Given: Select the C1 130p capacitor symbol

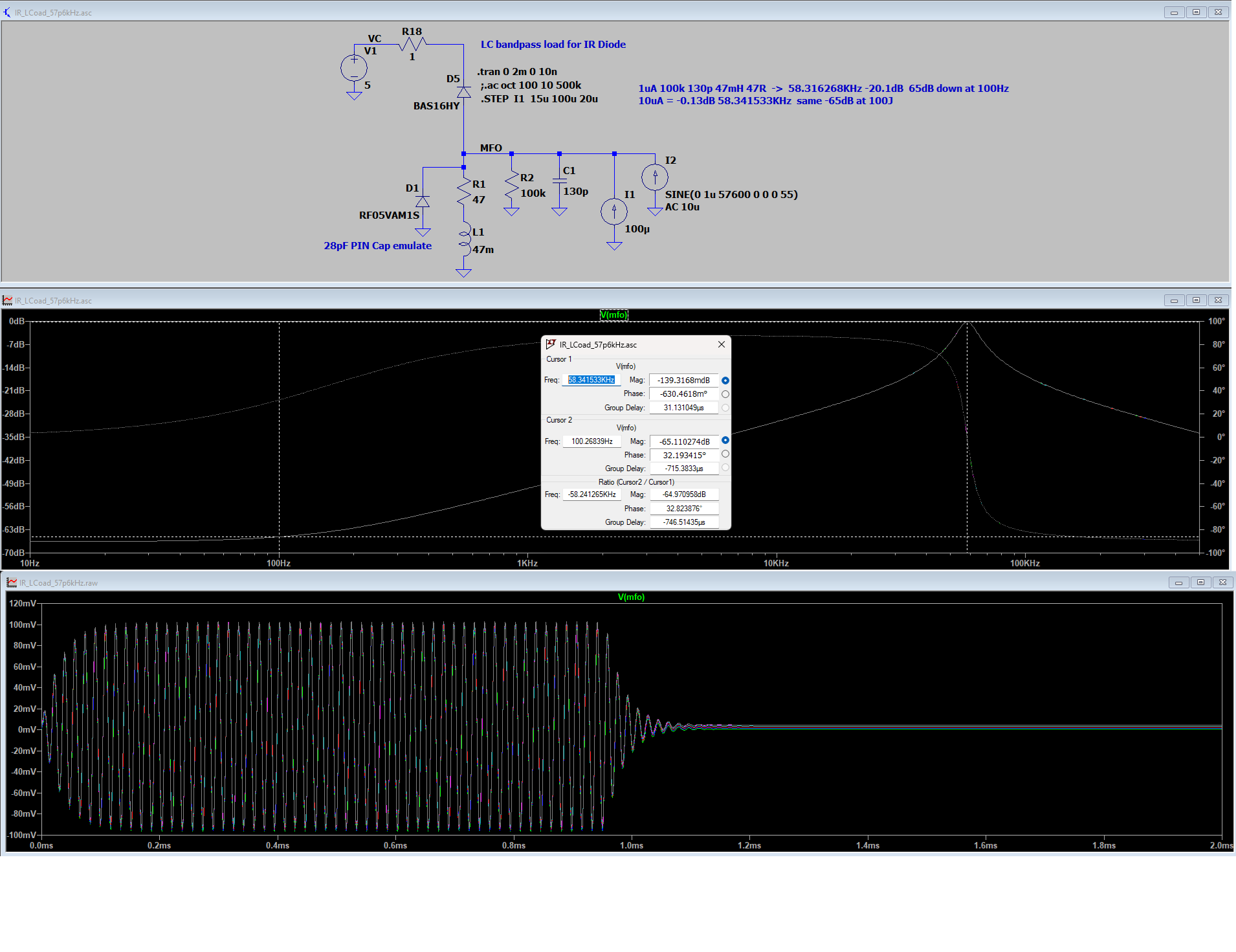Looking at the screenshot, I should 560,181.
